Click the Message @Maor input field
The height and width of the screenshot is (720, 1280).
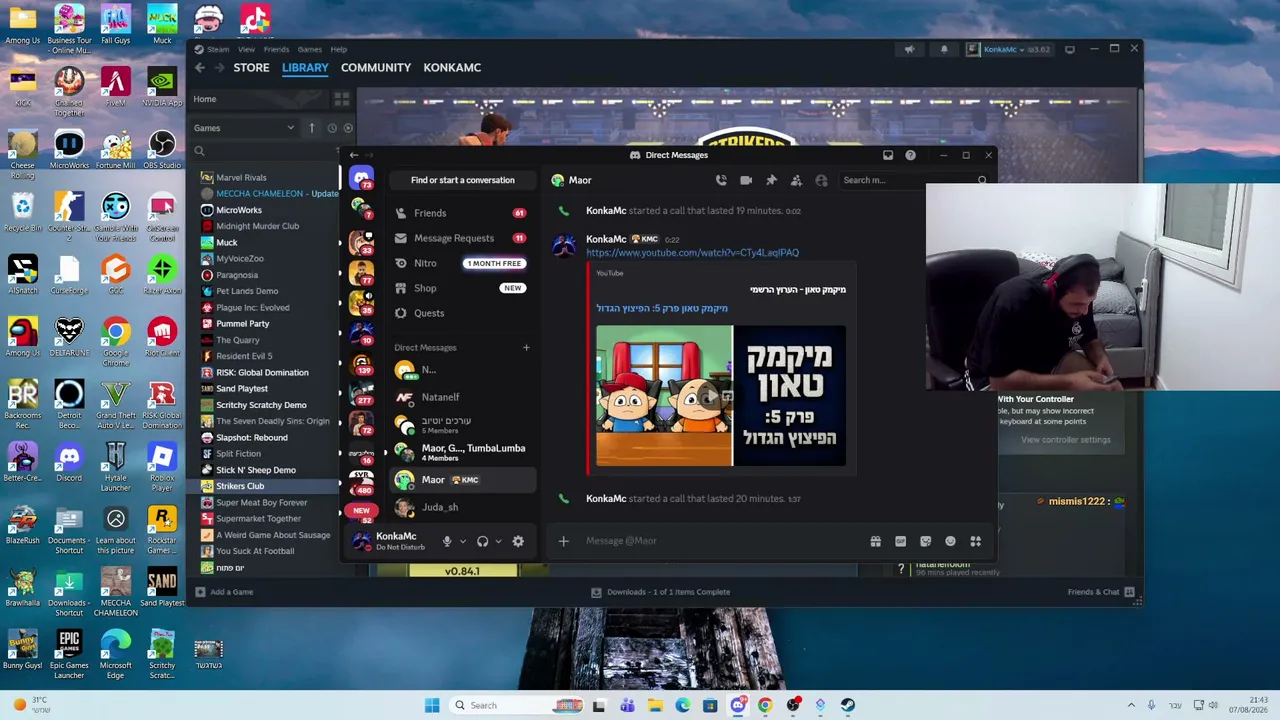[x=720, y=541]
